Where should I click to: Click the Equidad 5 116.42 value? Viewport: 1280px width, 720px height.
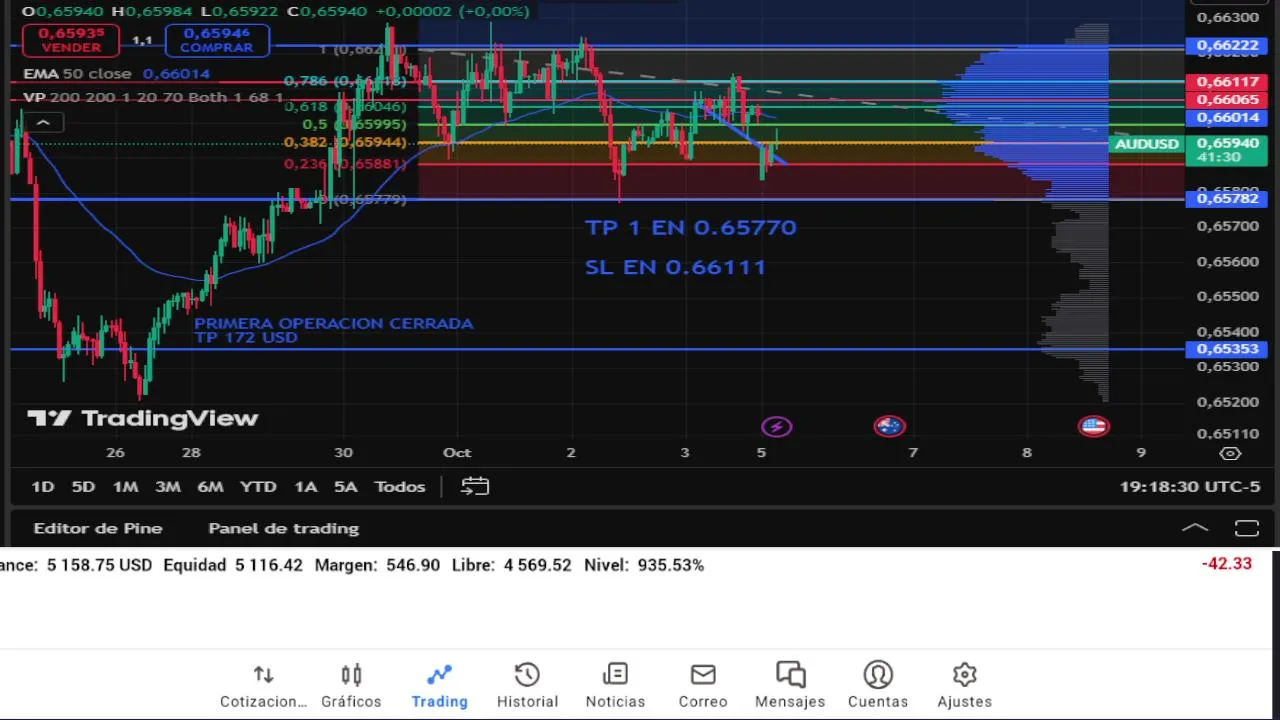(x=232, y=565)
